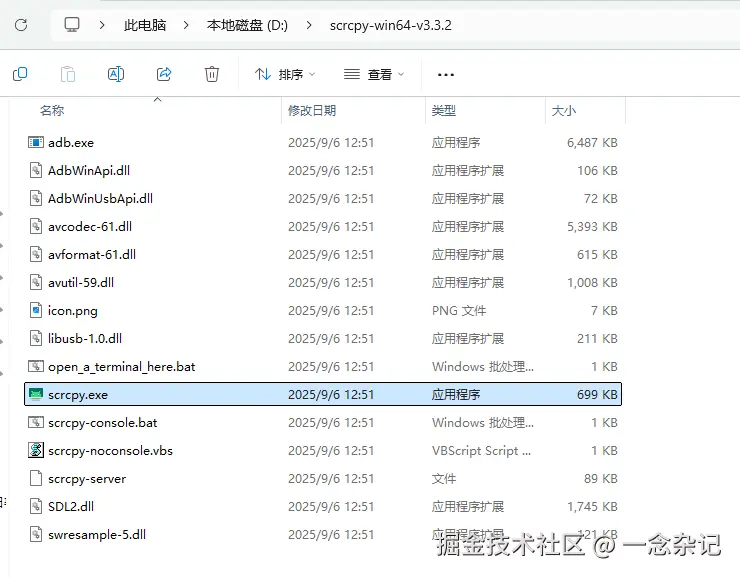Select the SDL2.dll file name
Viewport: 740px width, 577px height.
point(71,506)
